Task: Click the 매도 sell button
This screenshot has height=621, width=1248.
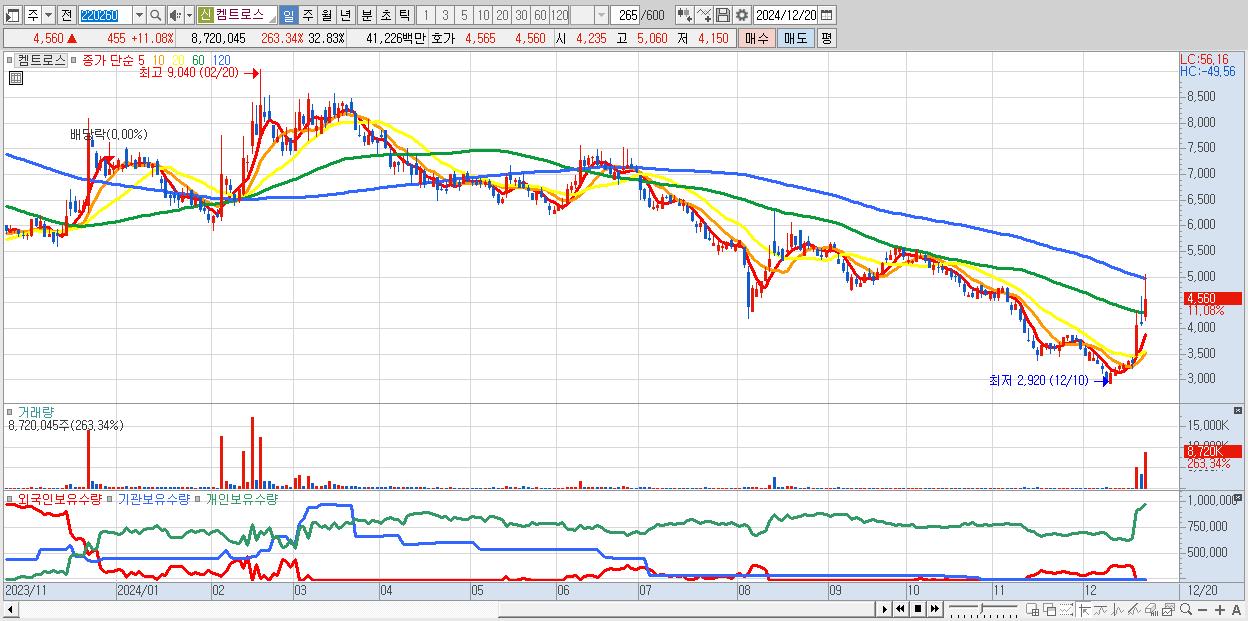Action: 795,38
